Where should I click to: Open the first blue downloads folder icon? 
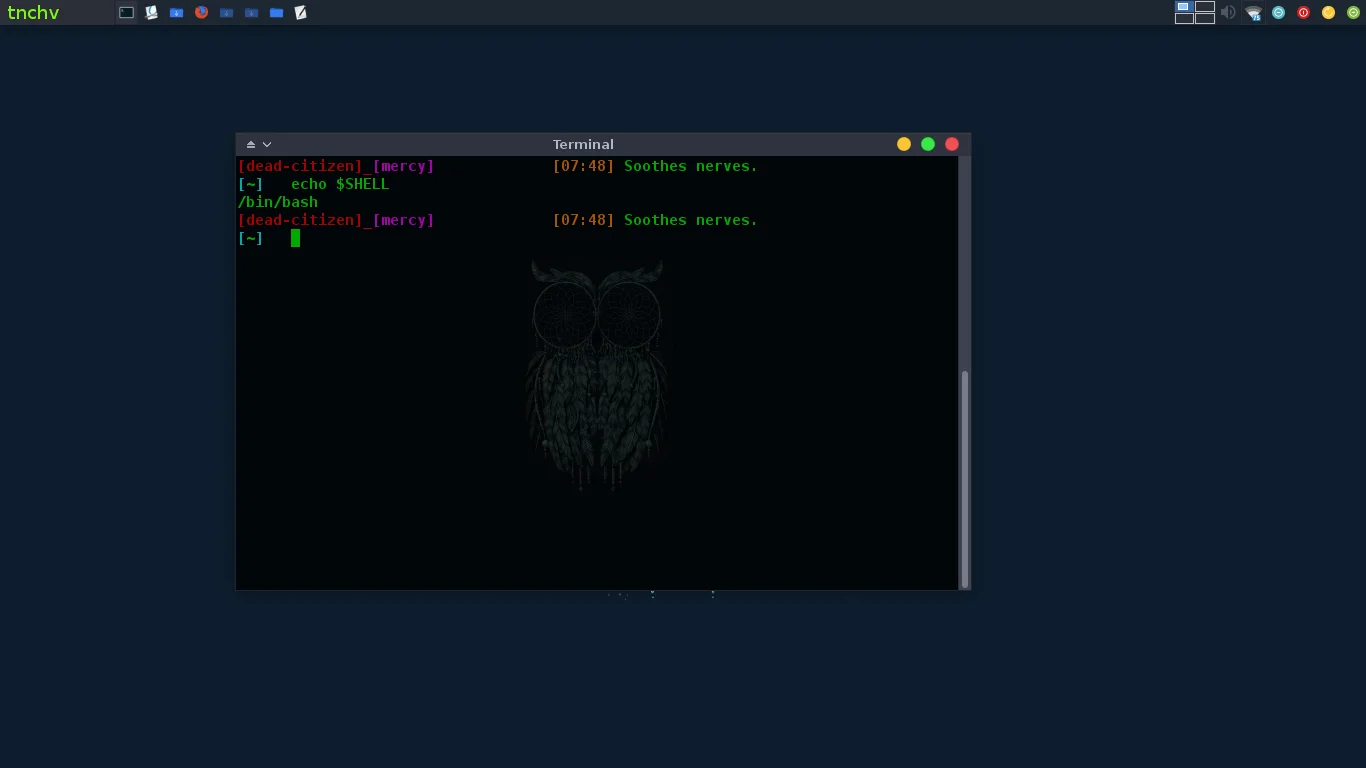[x=176, y=13]
